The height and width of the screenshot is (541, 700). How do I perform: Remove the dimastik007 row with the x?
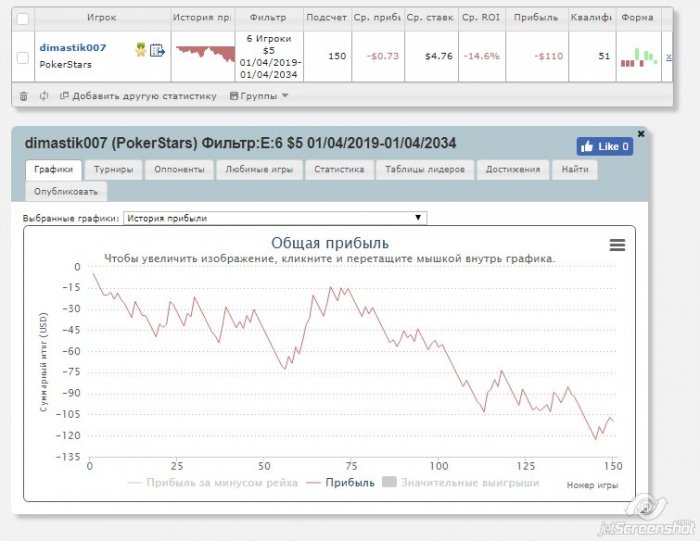point(668,57)
